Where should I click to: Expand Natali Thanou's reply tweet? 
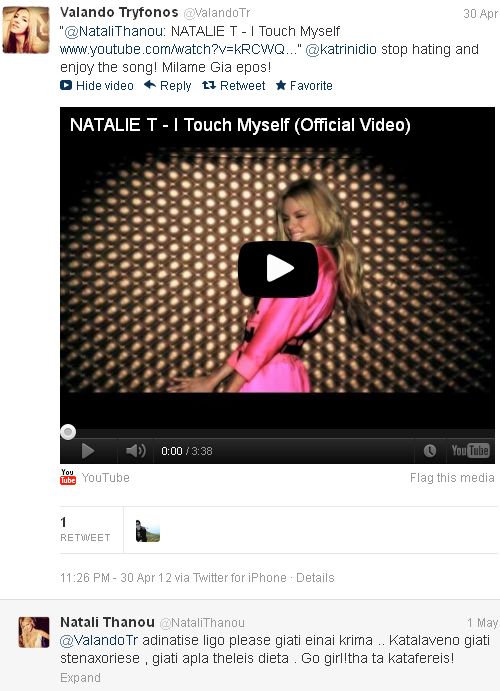[80, 677]
